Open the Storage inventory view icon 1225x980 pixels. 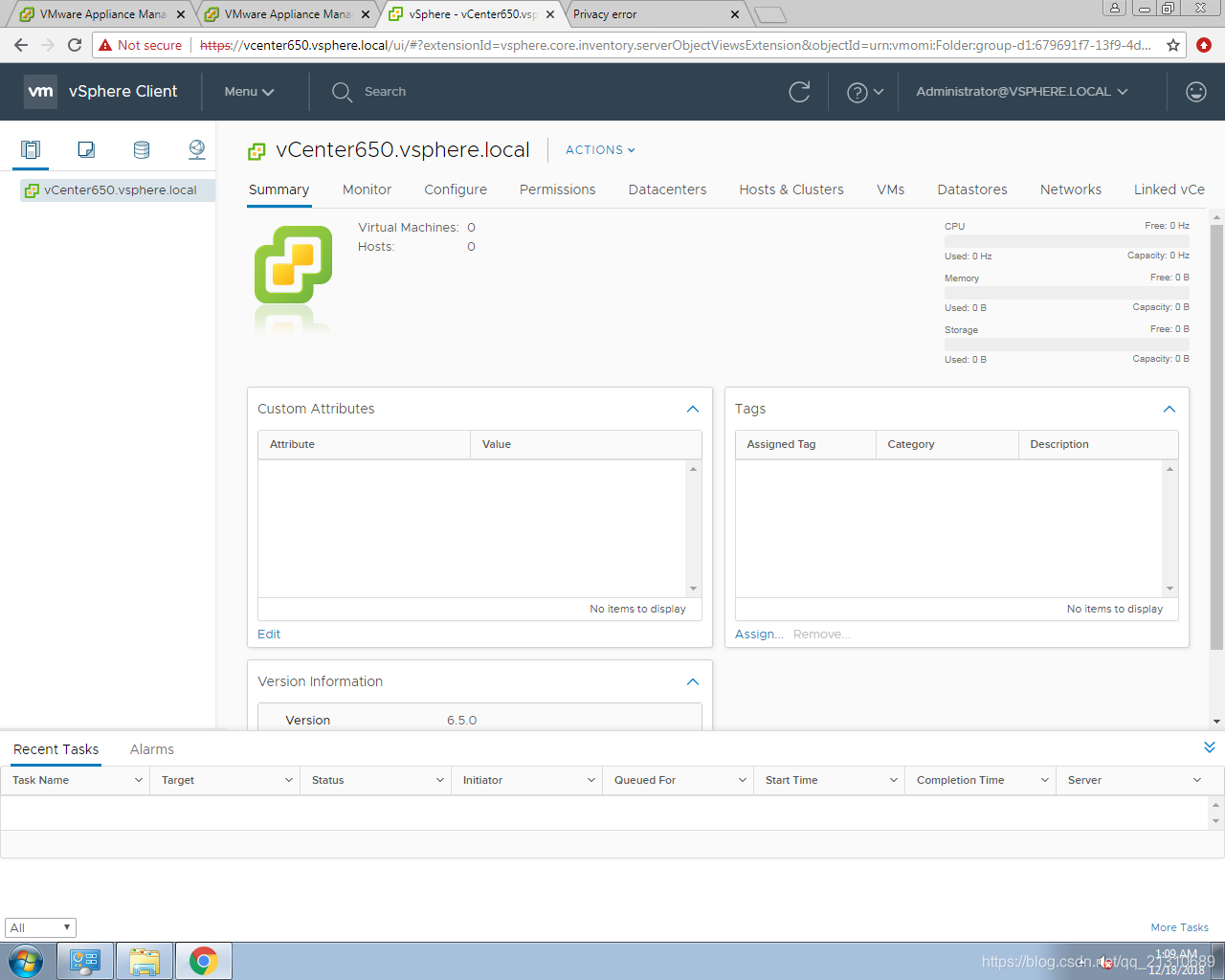(142, 149)
